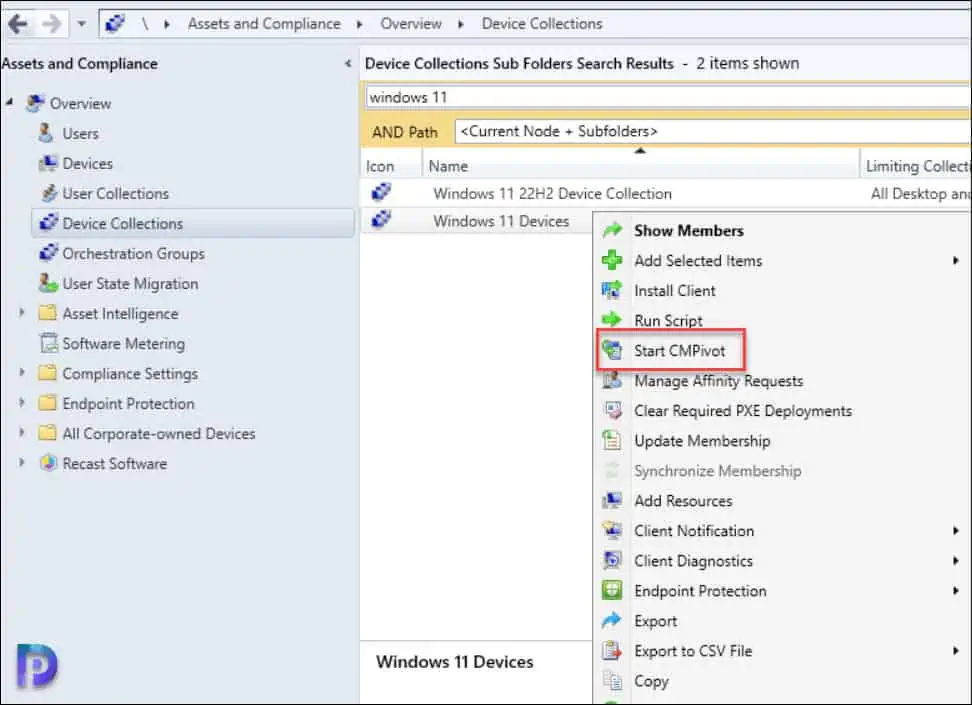Click the Export to CSV File icon
The height and width of the screenshot is (705, 972).
612,650
